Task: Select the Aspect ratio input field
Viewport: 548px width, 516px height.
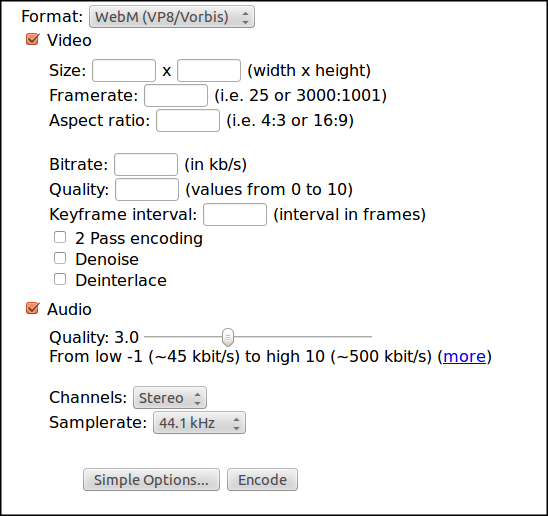Action: click(188, 121)
